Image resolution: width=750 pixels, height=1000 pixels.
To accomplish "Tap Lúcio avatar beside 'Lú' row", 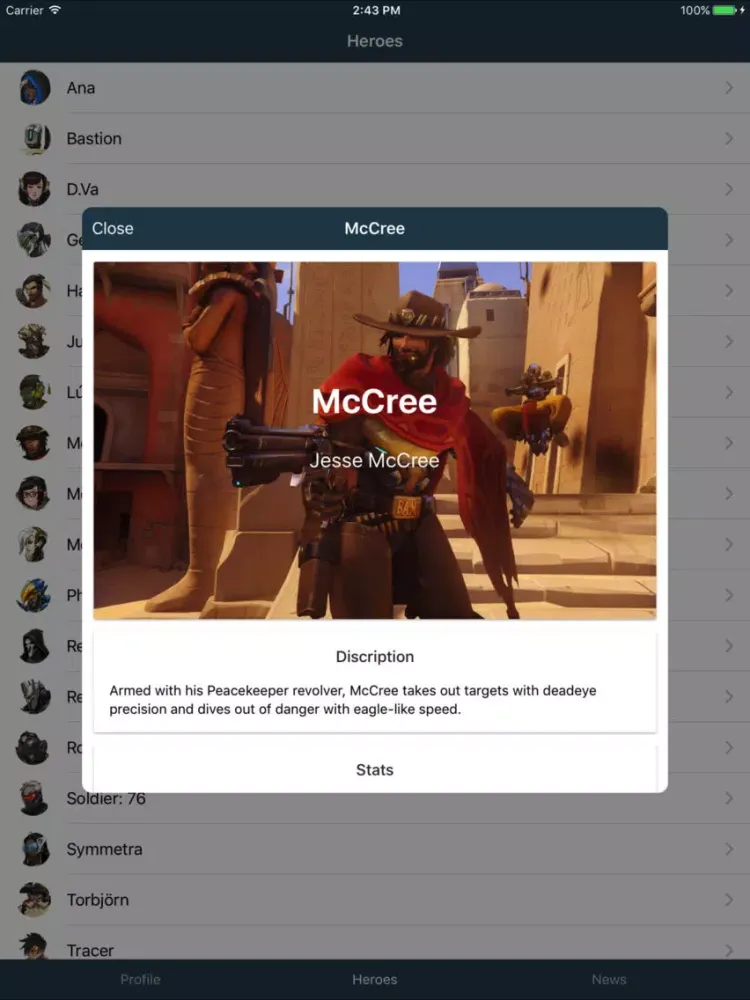I will coord(34,392).
